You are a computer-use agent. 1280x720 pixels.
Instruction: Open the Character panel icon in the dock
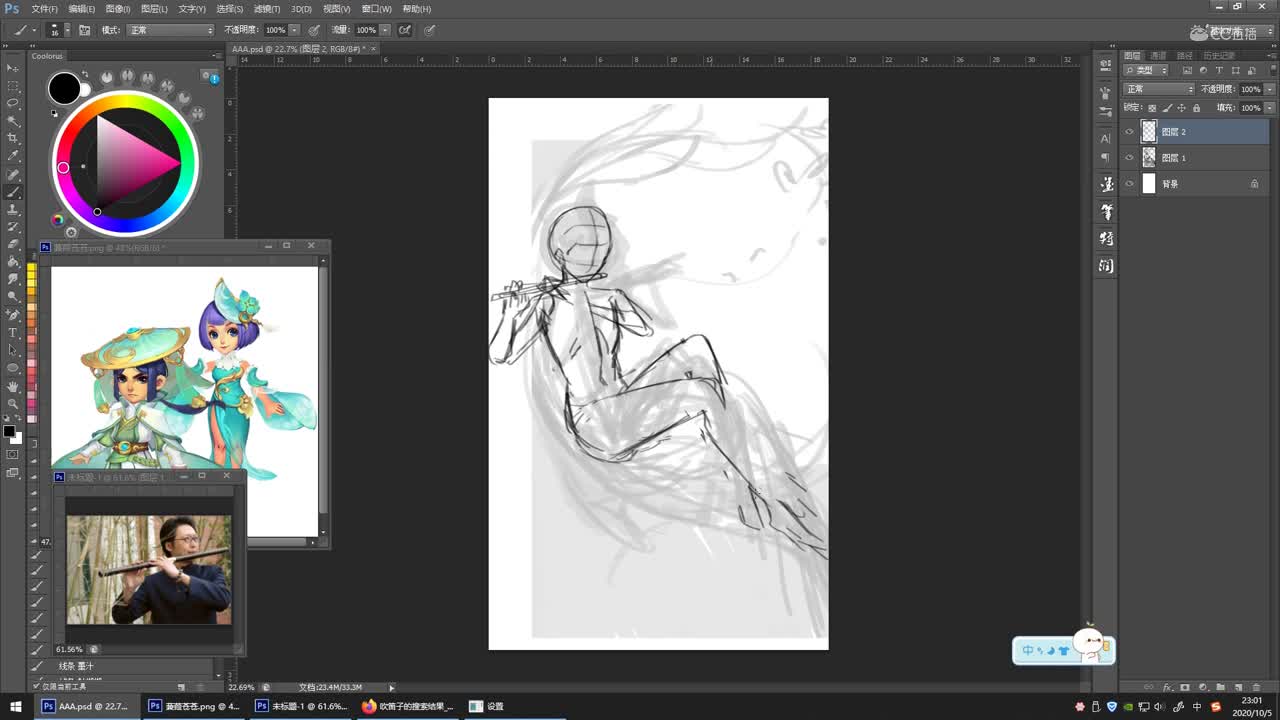click(1105, 138)
